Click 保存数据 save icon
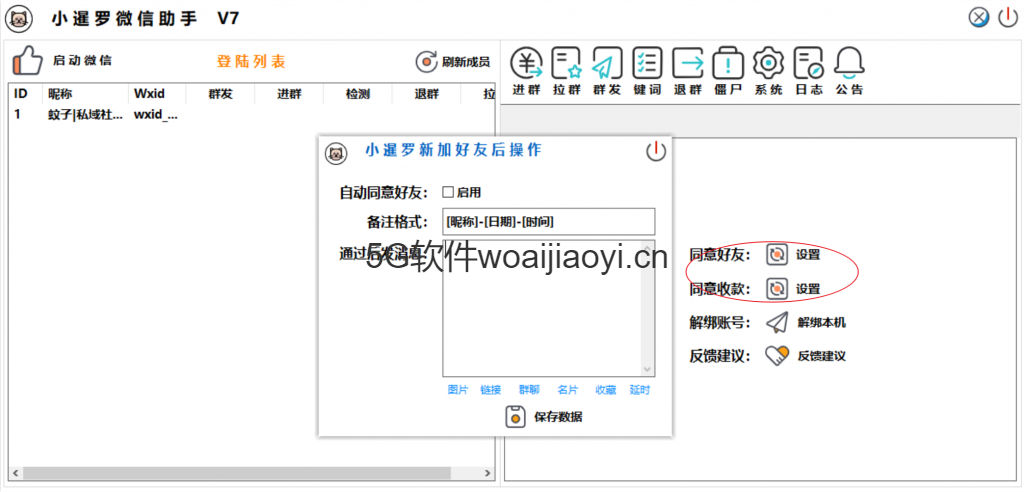Viewport: 1024px width, 492px height. pos(515,417)
